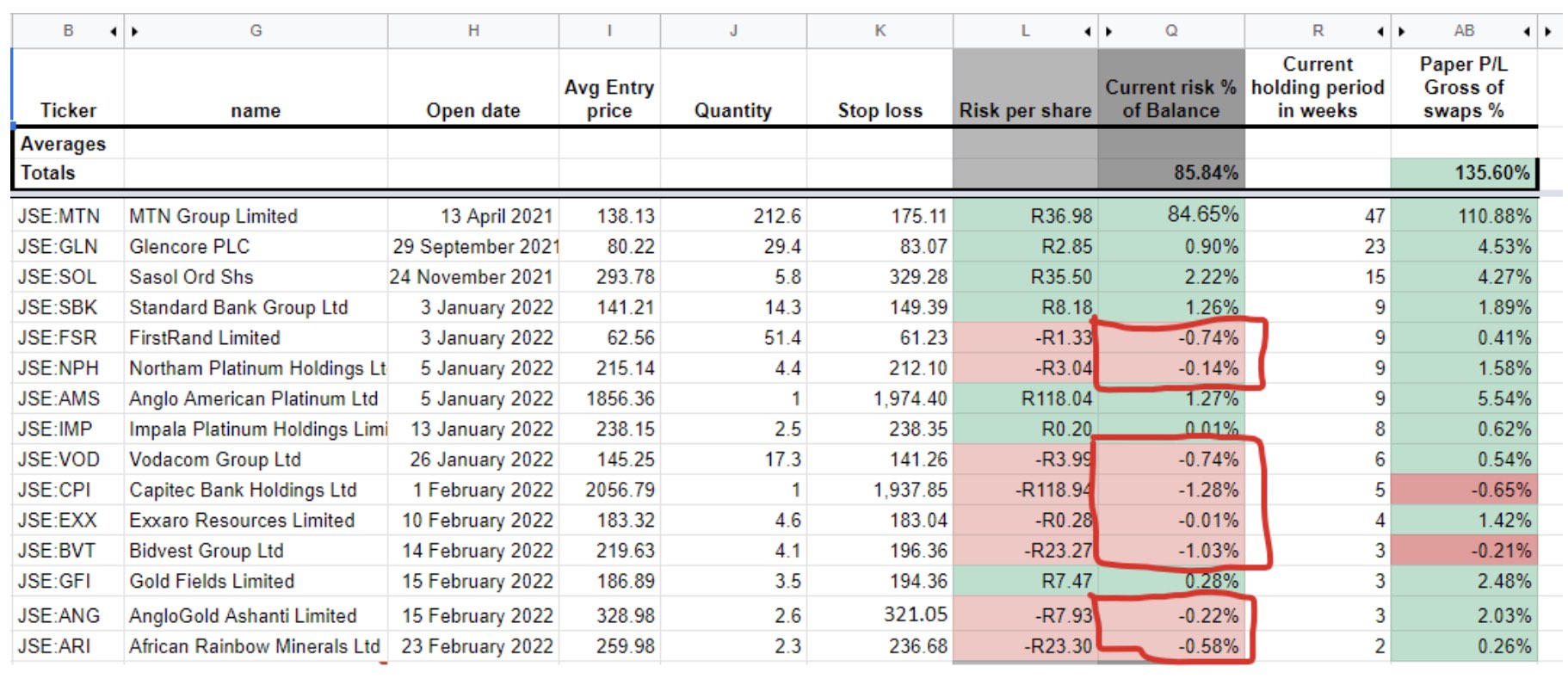Click the Paper P/L Gross of swaps % header
1568x685 pixels.
click(1464, 88)
